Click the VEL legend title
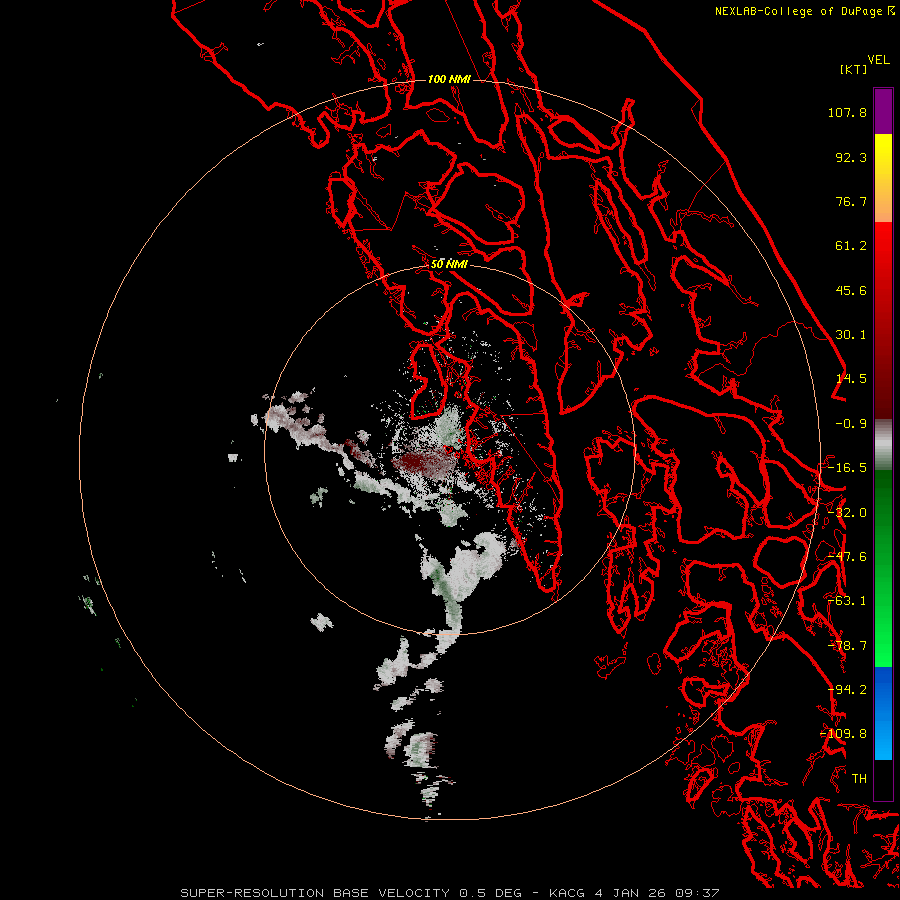Screen dimensions: 900x900 click(x=878, y=60)
